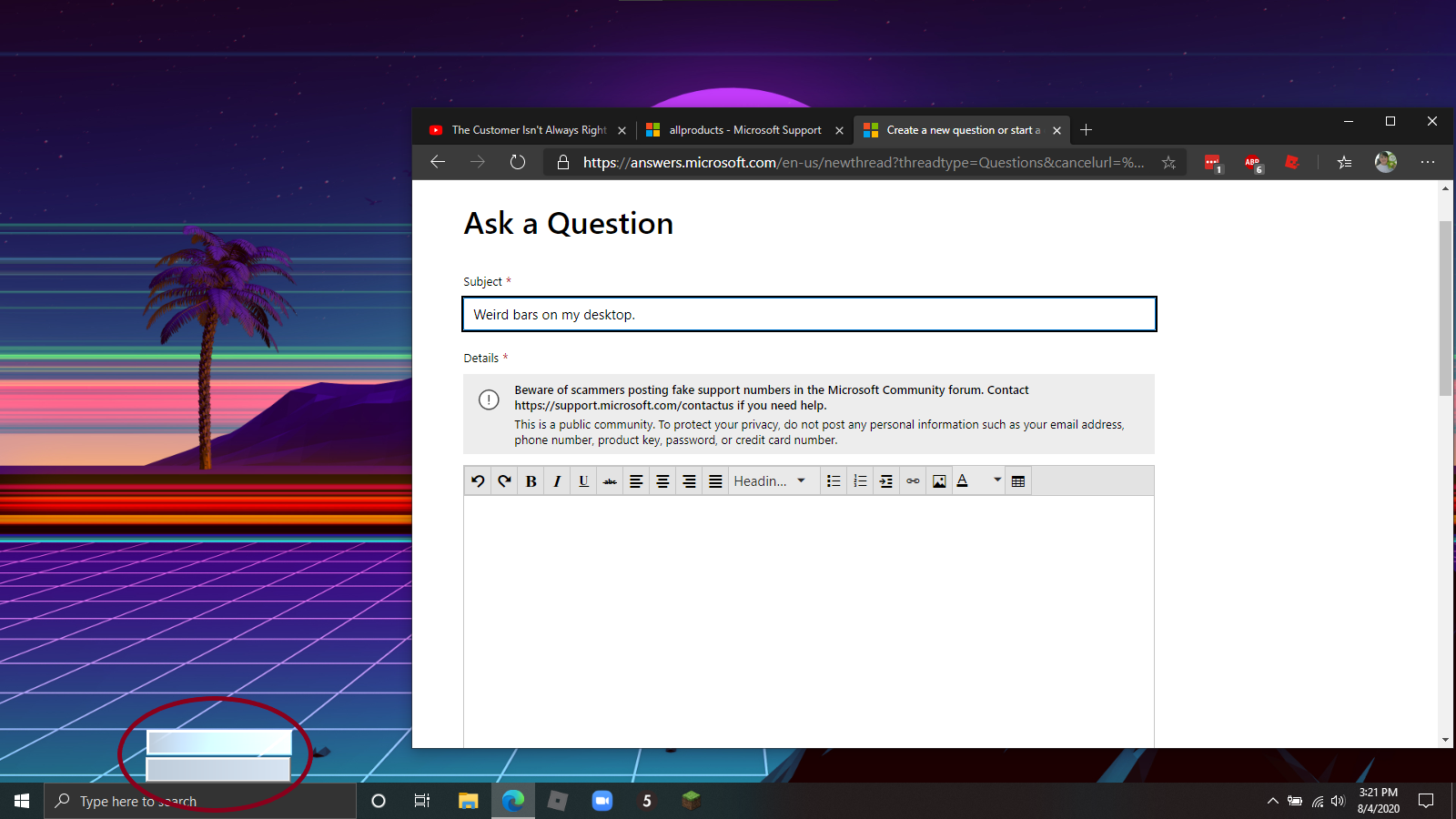The width and height of the screenshot is (1456, 819).
Task: Open the Favorites list
Action: pos(1344,162)
